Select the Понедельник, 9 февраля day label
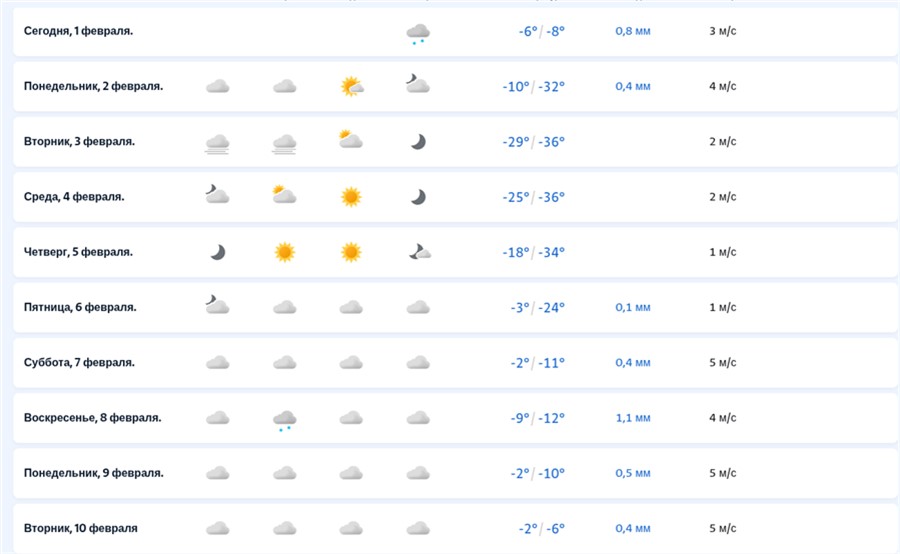 coord(94,473)
